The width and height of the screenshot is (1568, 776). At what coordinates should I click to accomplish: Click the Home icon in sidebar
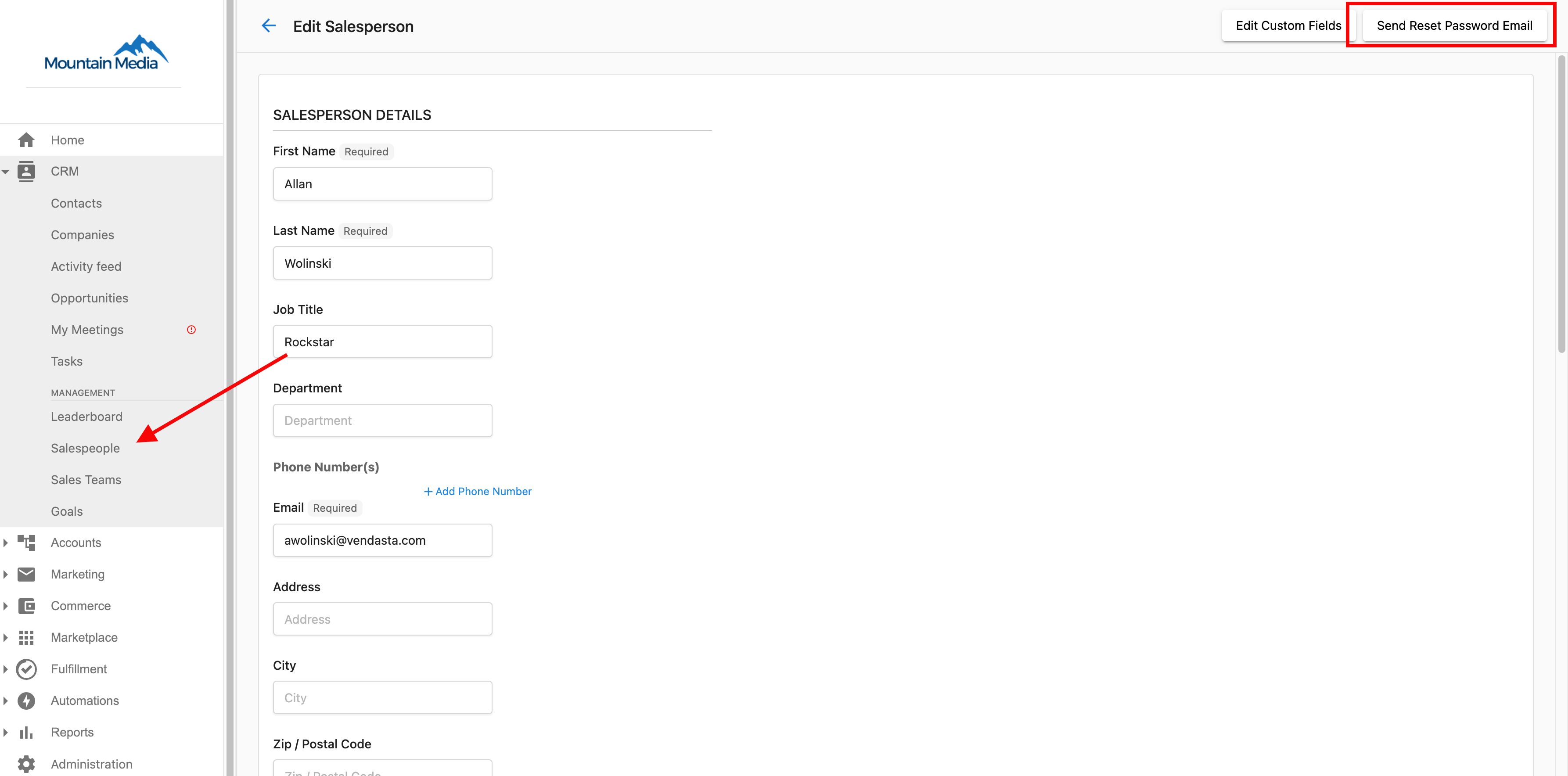pyautogui.click(x=27, y=140)
